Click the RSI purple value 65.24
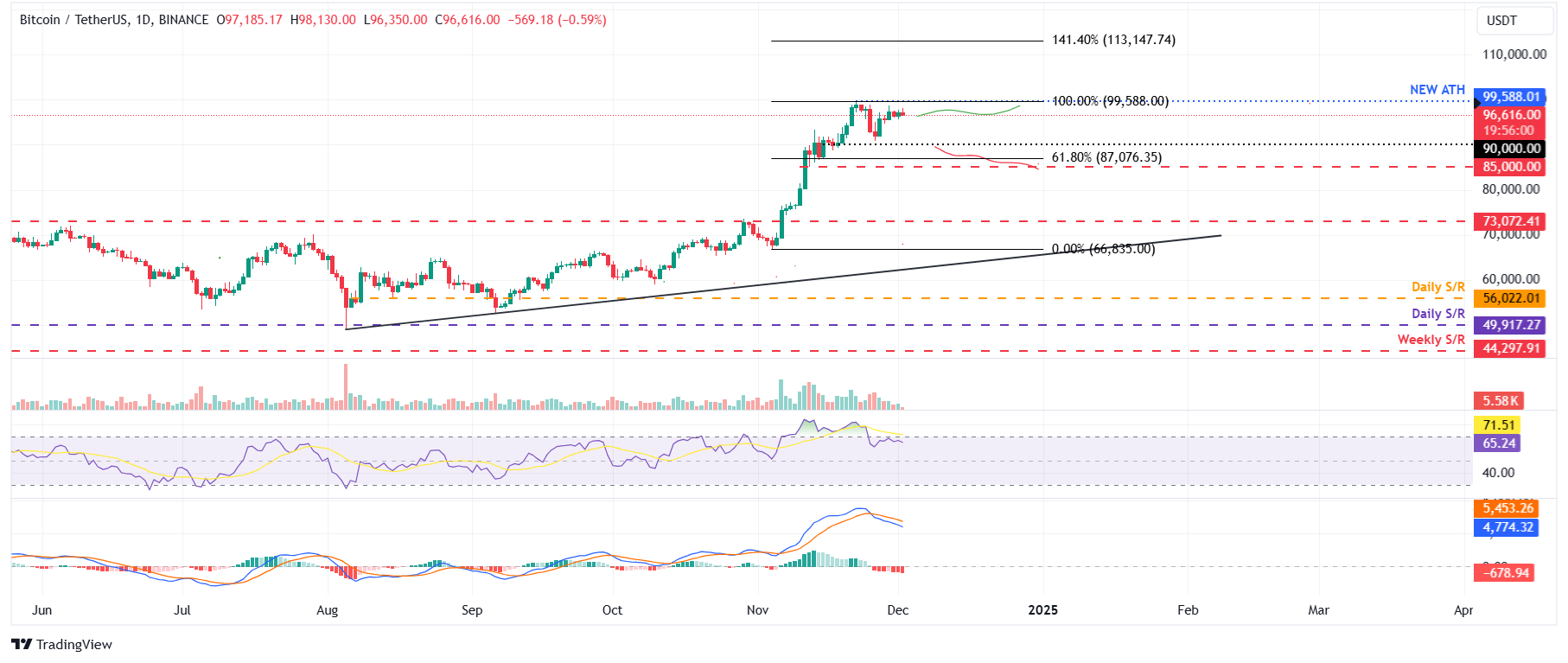 pyautogui.click(x=1498, y=443)
